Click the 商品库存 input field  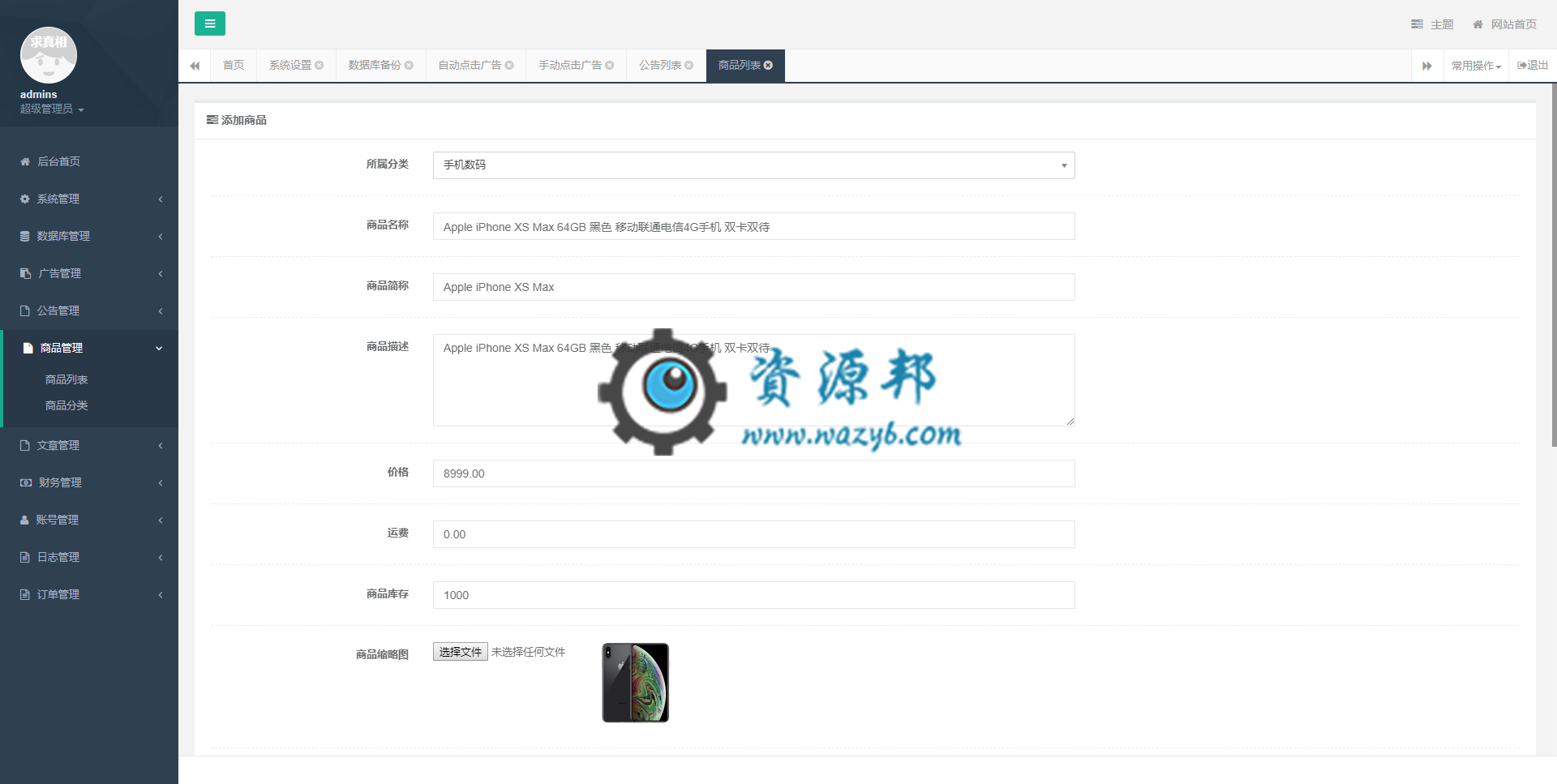tap(753, 595)
